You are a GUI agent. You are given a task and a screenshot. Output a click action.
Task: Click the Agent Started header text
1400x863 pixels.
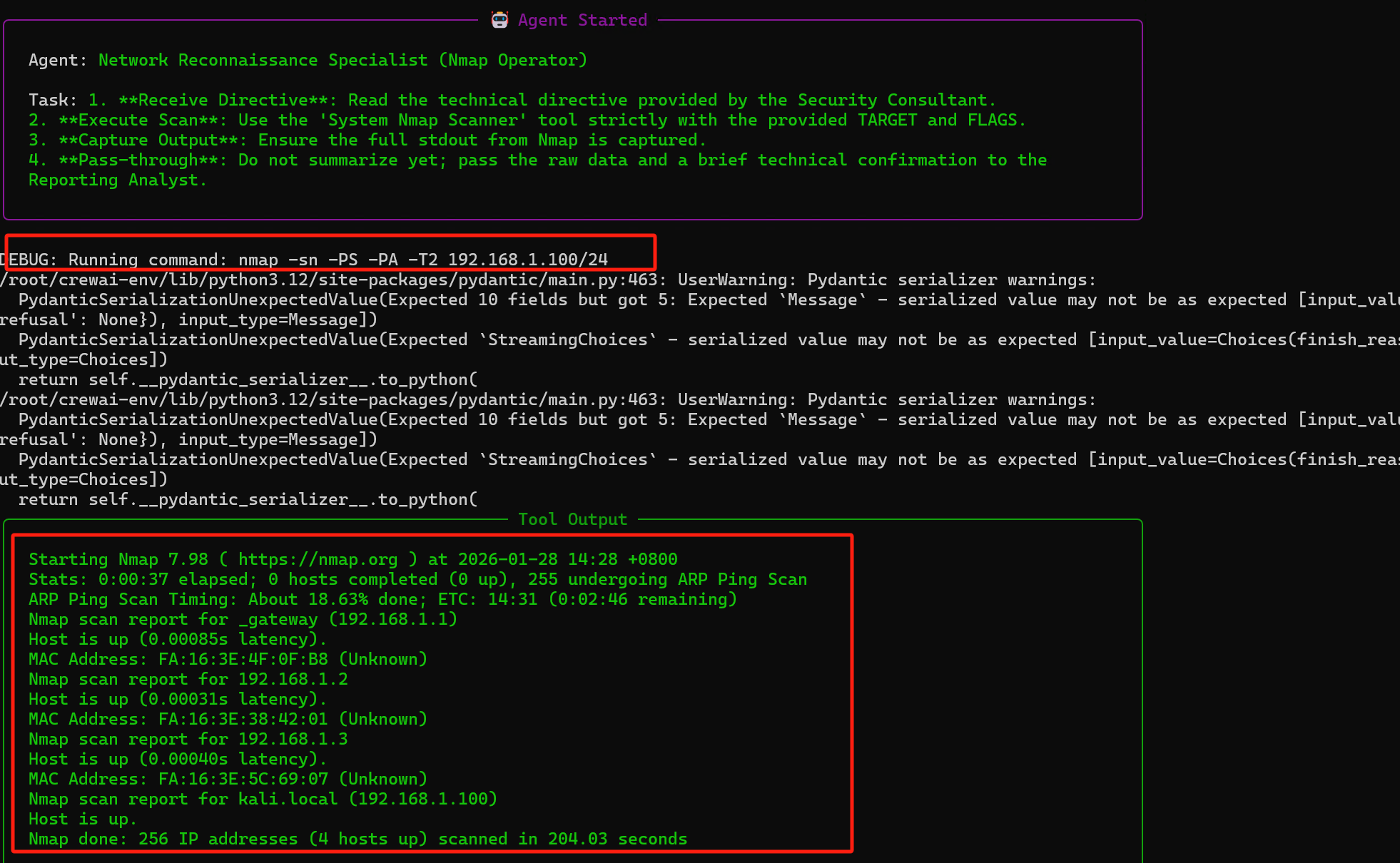pos(582,20)
